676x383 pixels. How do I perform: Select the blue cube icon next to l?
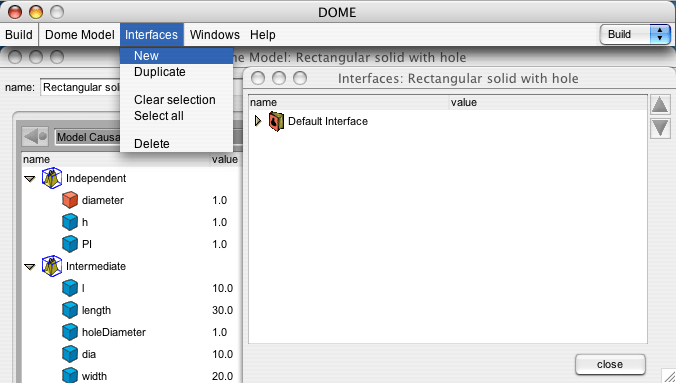(70, 288)
